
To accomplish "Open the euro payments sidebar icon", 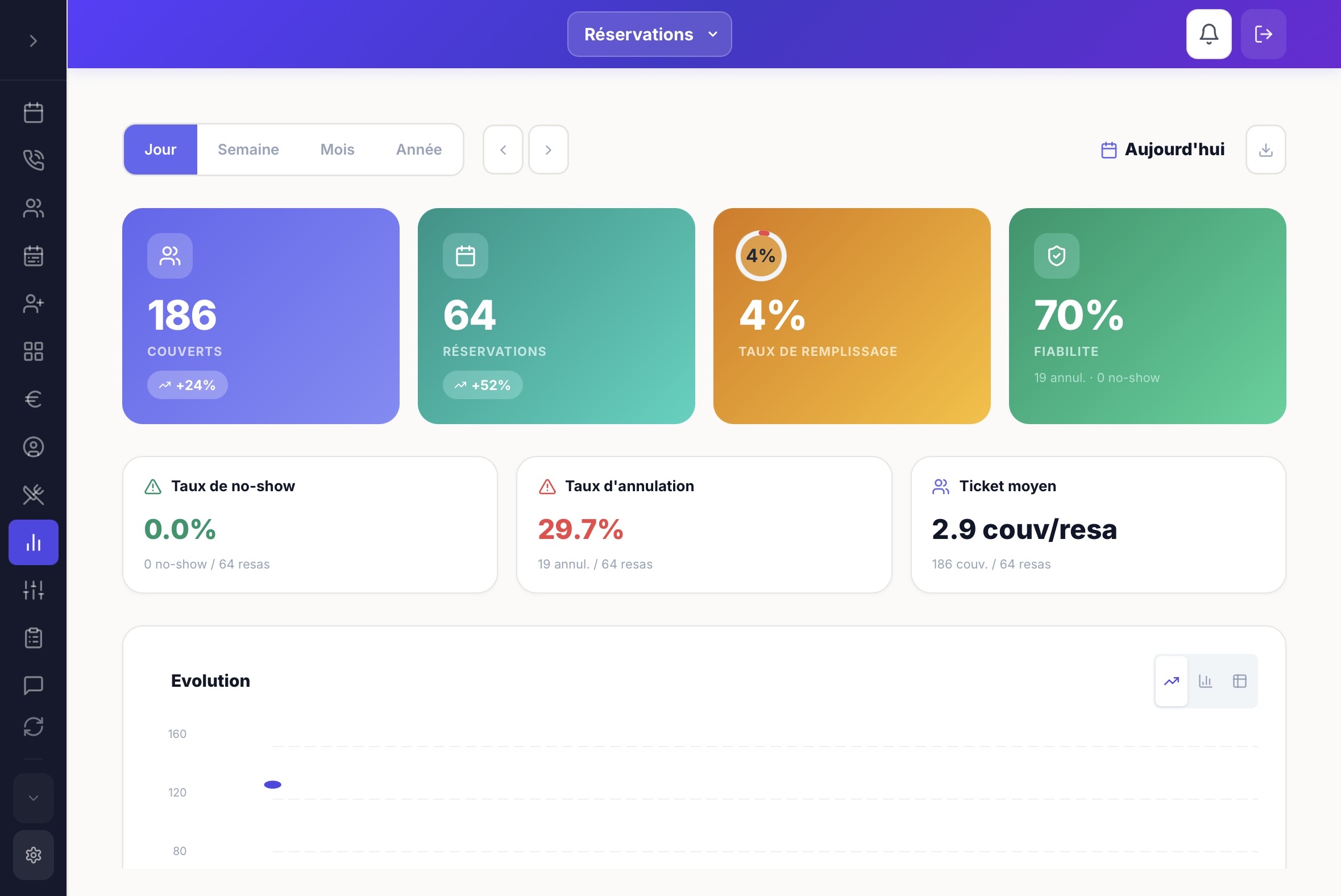I will coord(33,399).
